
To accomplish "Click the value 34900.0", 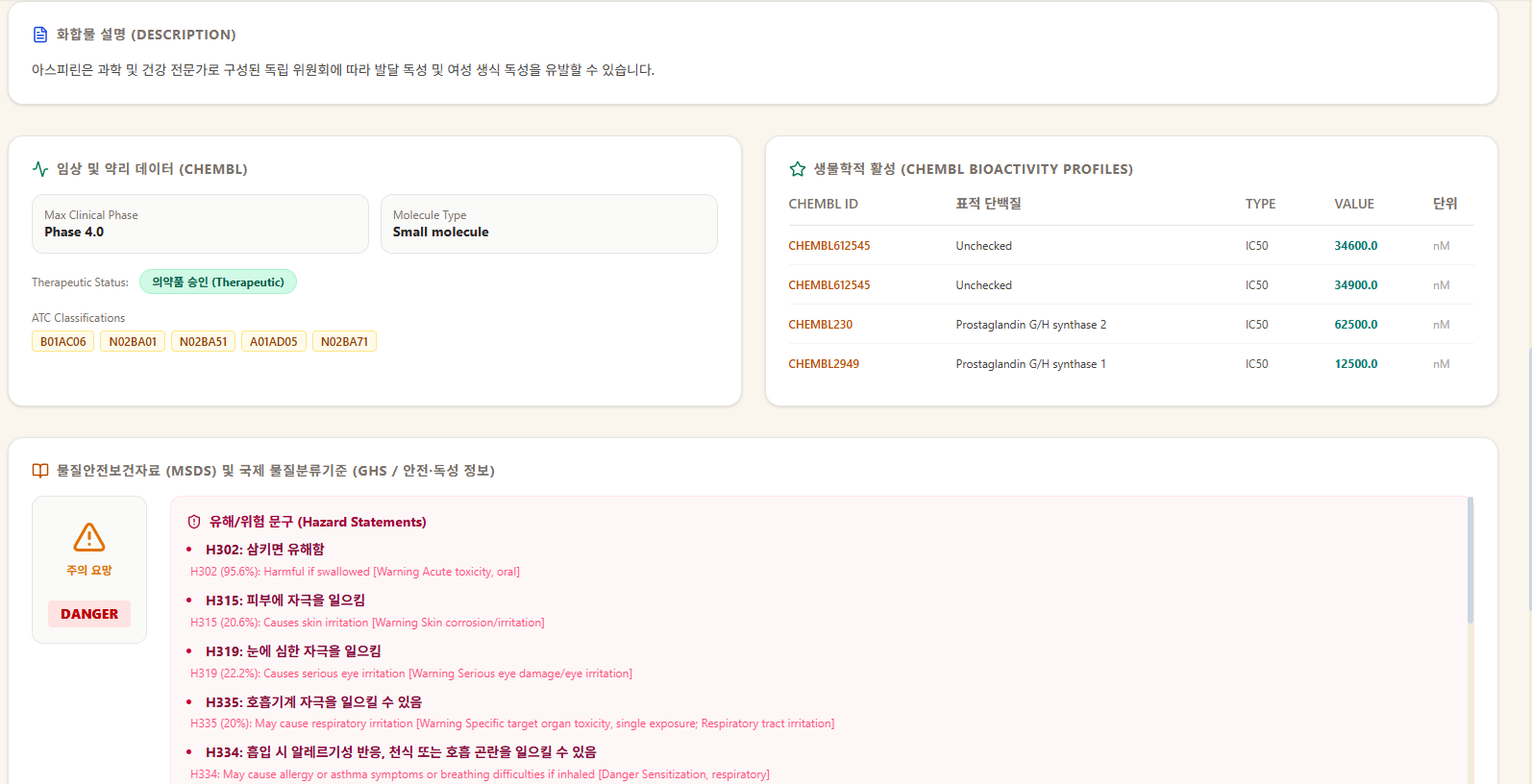I will point(1356,285).
